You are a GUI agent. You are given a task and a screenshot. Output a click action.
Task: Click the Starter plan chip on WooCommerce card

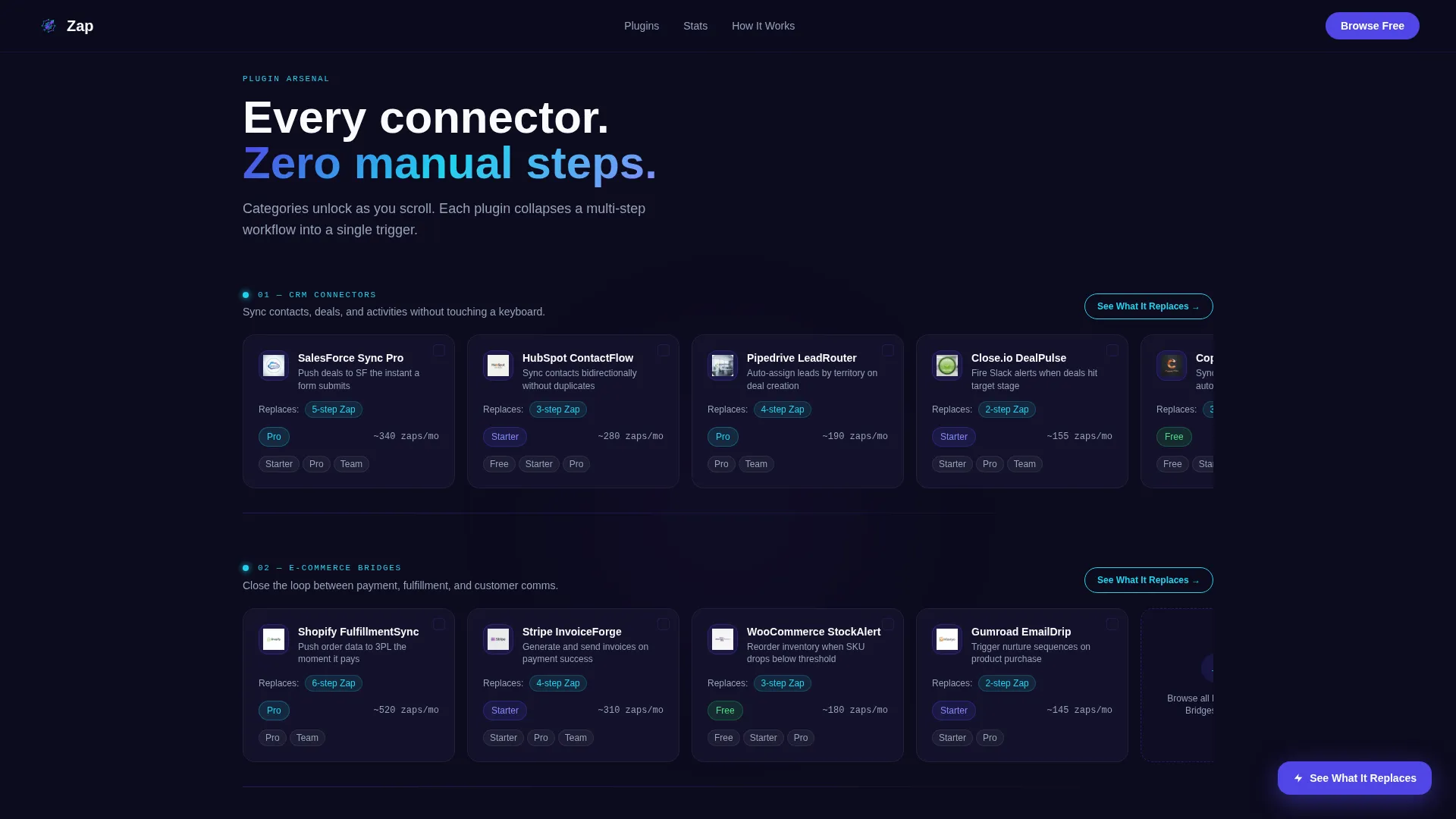[x=763, y=738]
